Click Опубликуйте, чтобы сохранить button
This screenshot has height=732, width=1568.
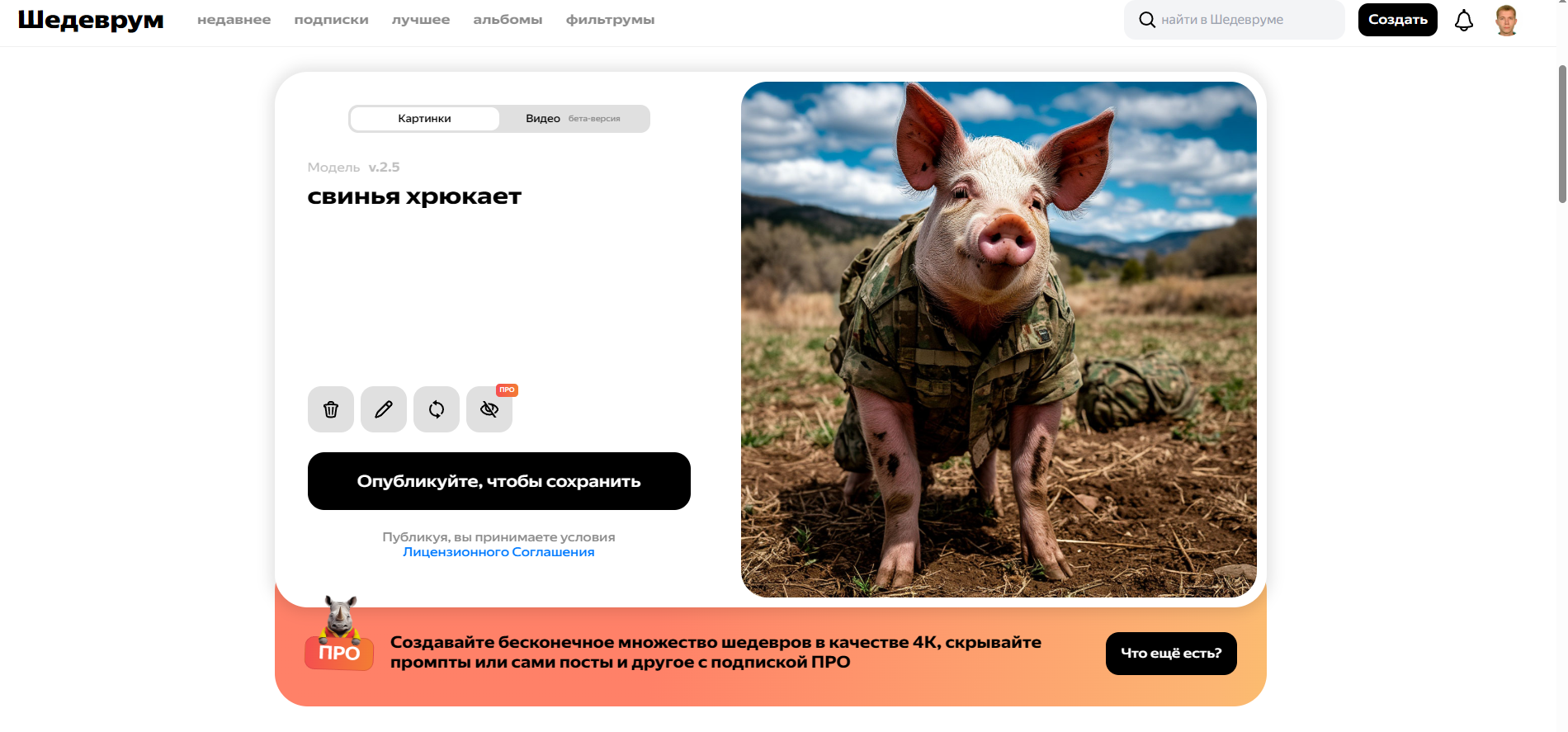point(499,481)
